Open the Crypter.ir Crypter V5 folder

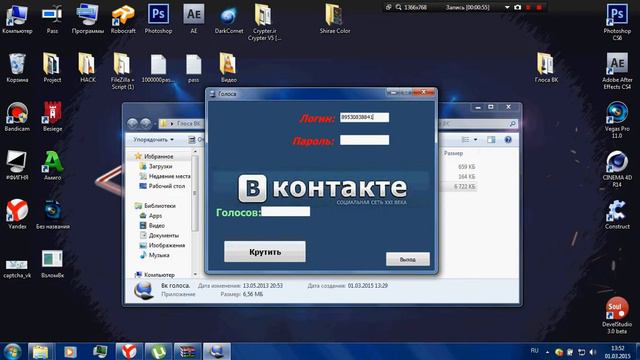[264, 22]
